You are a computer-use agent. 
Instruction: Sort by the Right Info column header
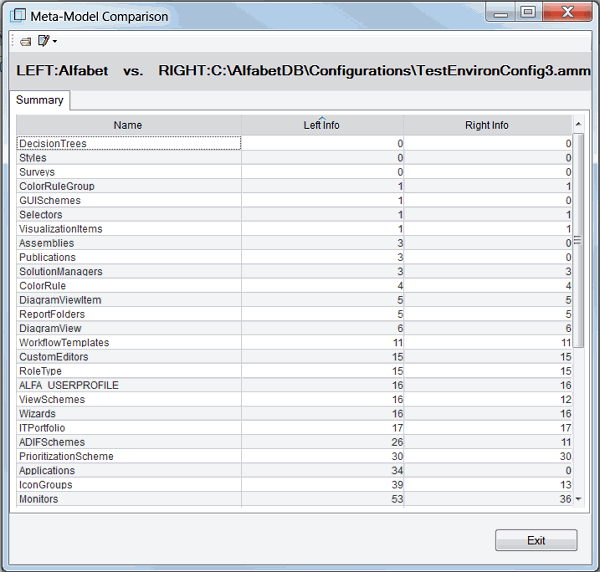487,125
